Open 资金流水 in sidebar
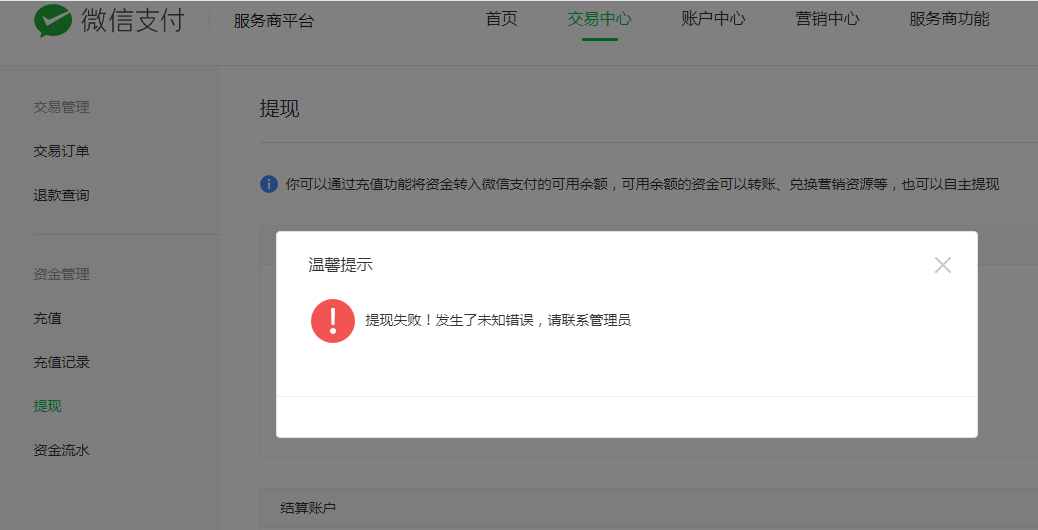Image resolution: width=1038 pixels, height=530 pixels. click(x=62, y=451)
